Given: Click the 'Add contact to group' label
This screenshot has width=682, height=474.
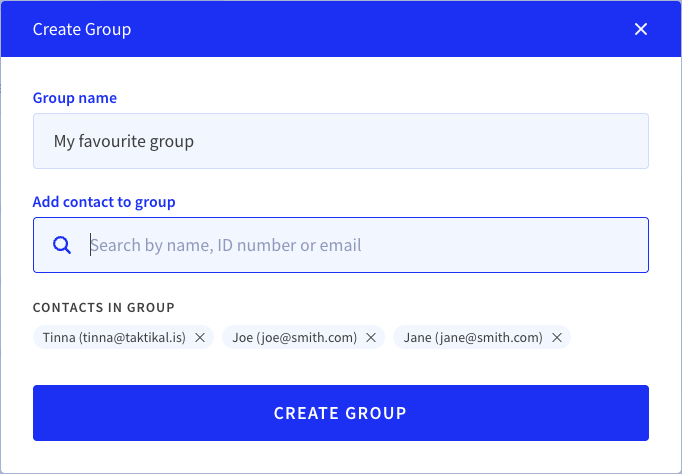Looking at the screenshot, I should coord(104,202).
